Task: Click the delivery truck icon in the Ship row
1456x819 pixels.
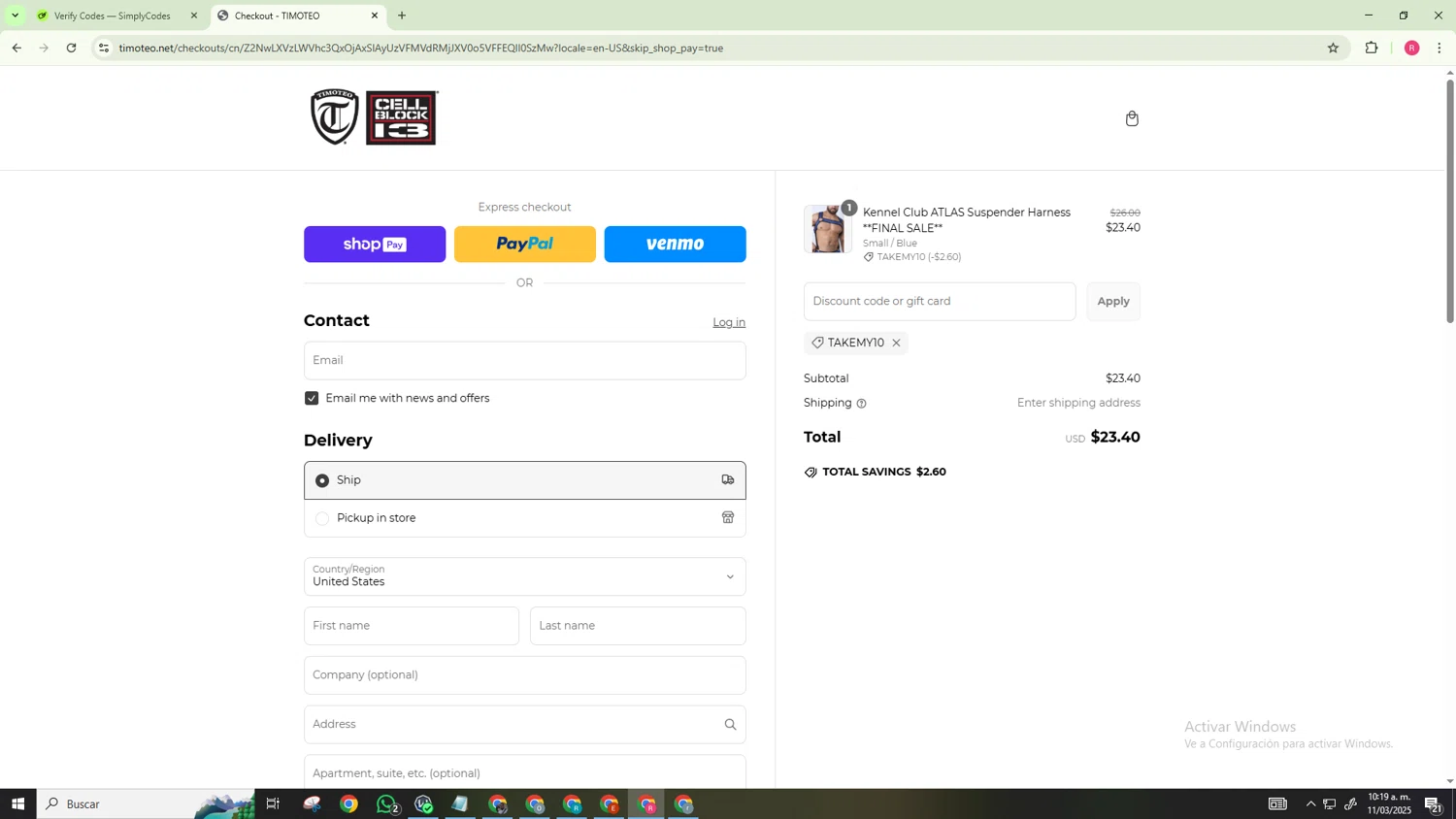Action: coord(728,480)
